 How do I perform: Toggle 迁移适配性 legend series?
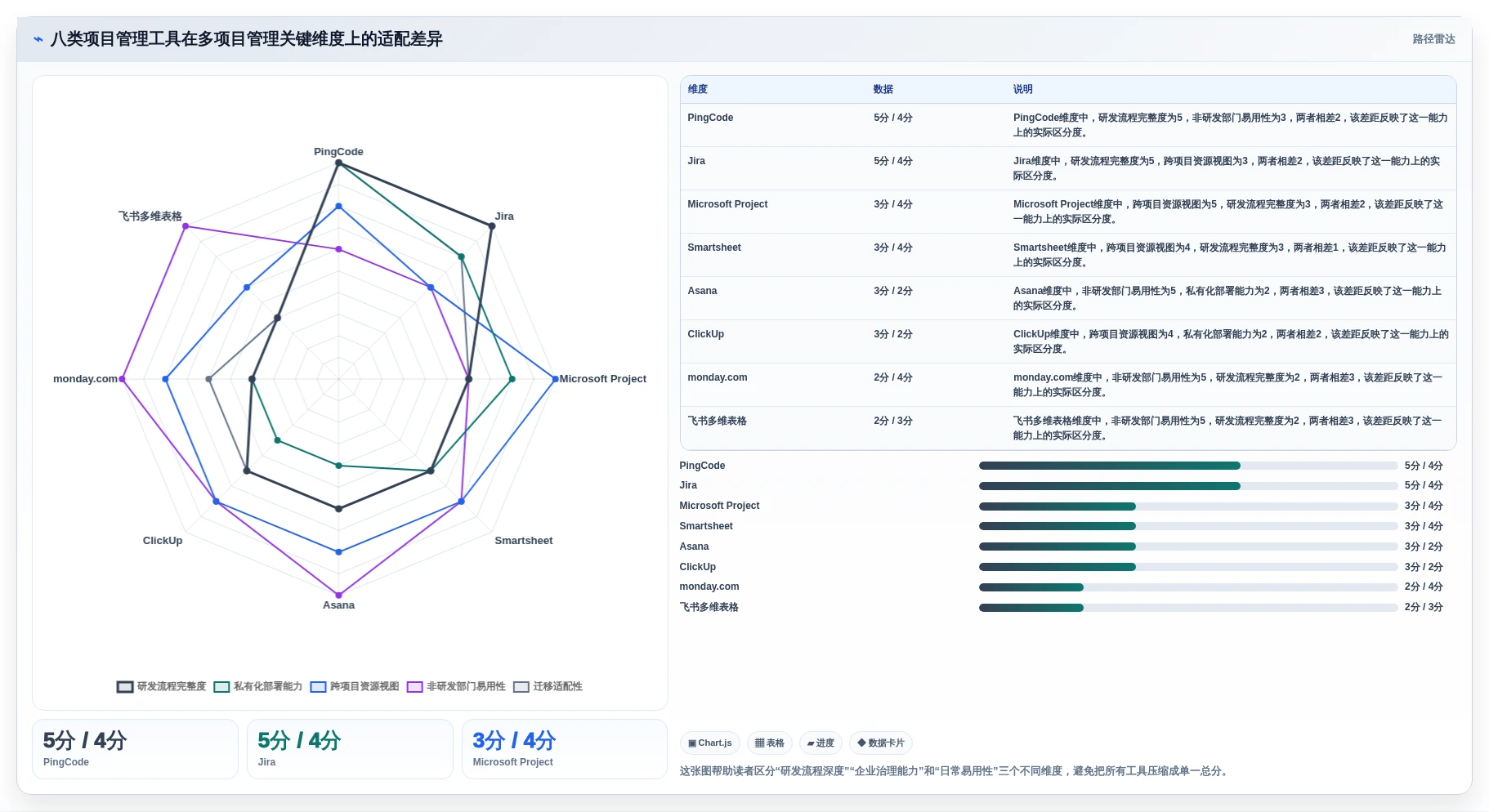548,687
